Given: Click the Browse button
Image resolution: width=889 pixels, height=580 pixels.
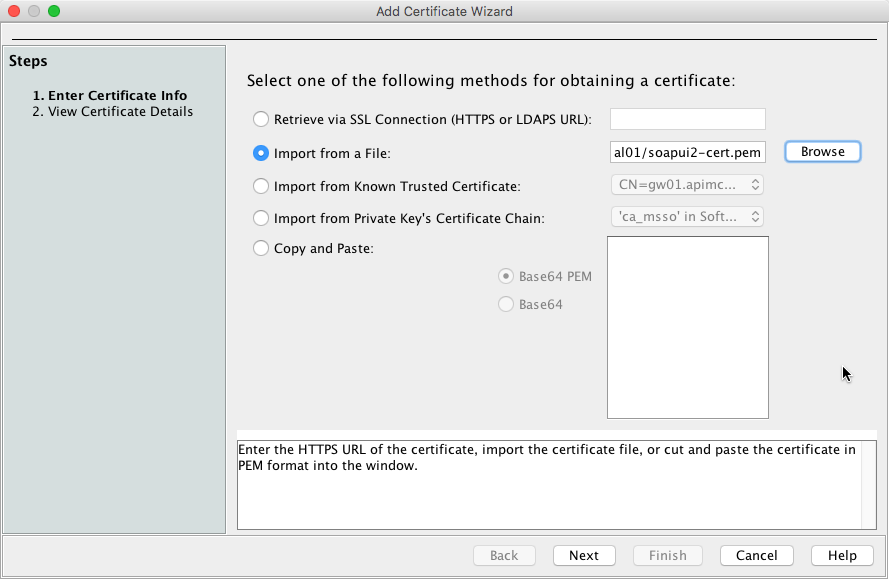Looking at the screenshot, I should [822, 152].
